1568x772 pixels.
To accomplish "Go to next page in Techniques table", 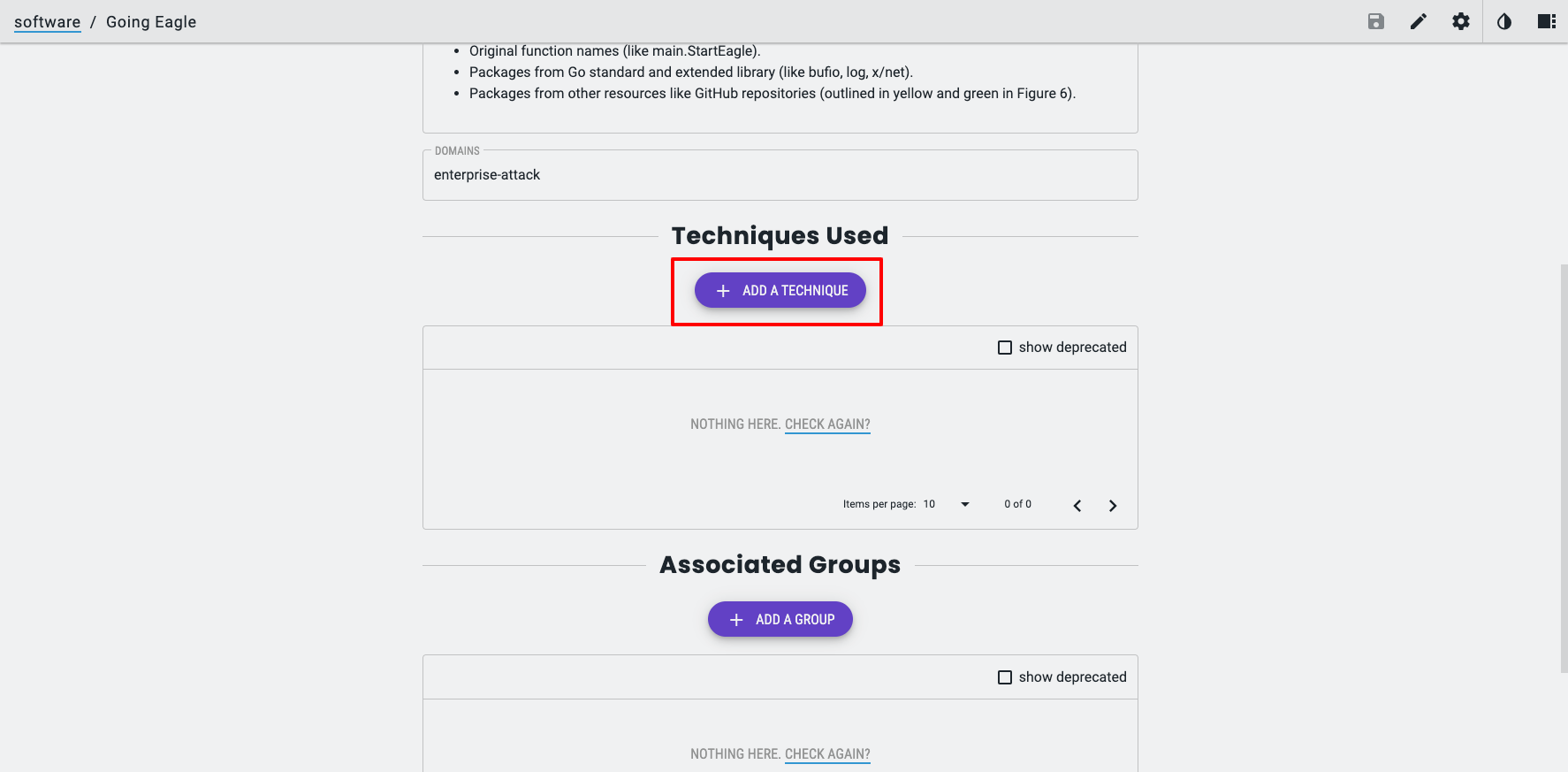I will click(1113, 506).
